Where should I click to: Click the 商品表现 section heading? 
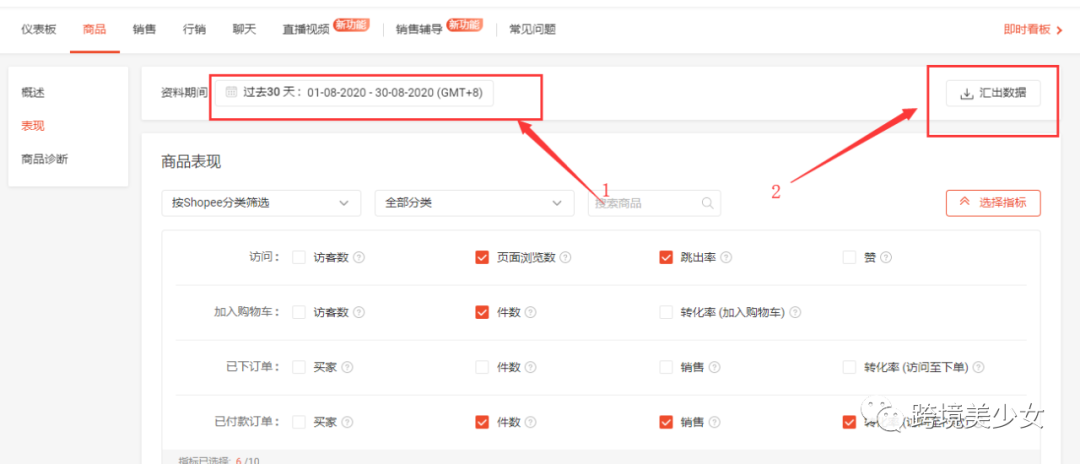[x=191, y=162]
